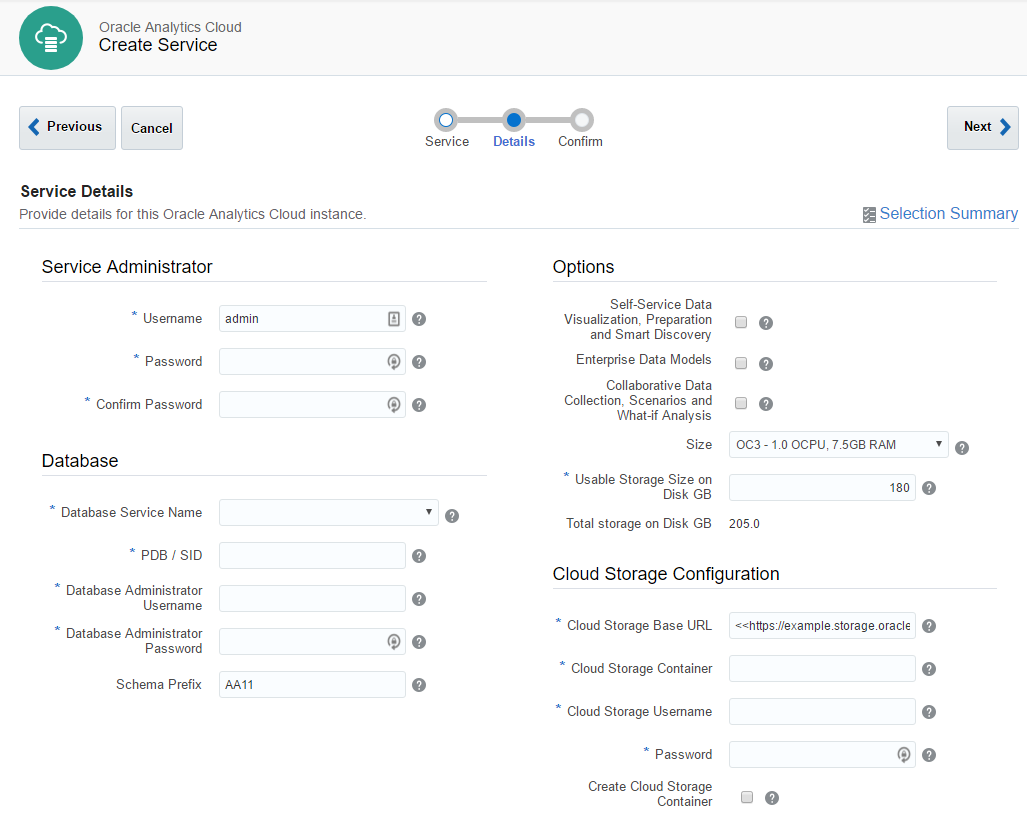Focus the Cloud Storage Password input
The image size is (1027, 836).
pos(822,755)
